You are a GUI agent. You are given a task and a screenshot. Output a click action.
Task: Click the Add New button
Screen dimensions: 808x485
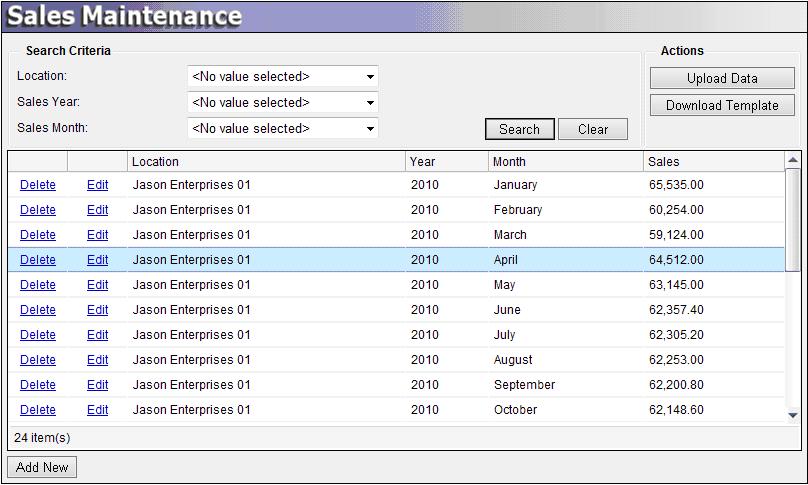42,467
